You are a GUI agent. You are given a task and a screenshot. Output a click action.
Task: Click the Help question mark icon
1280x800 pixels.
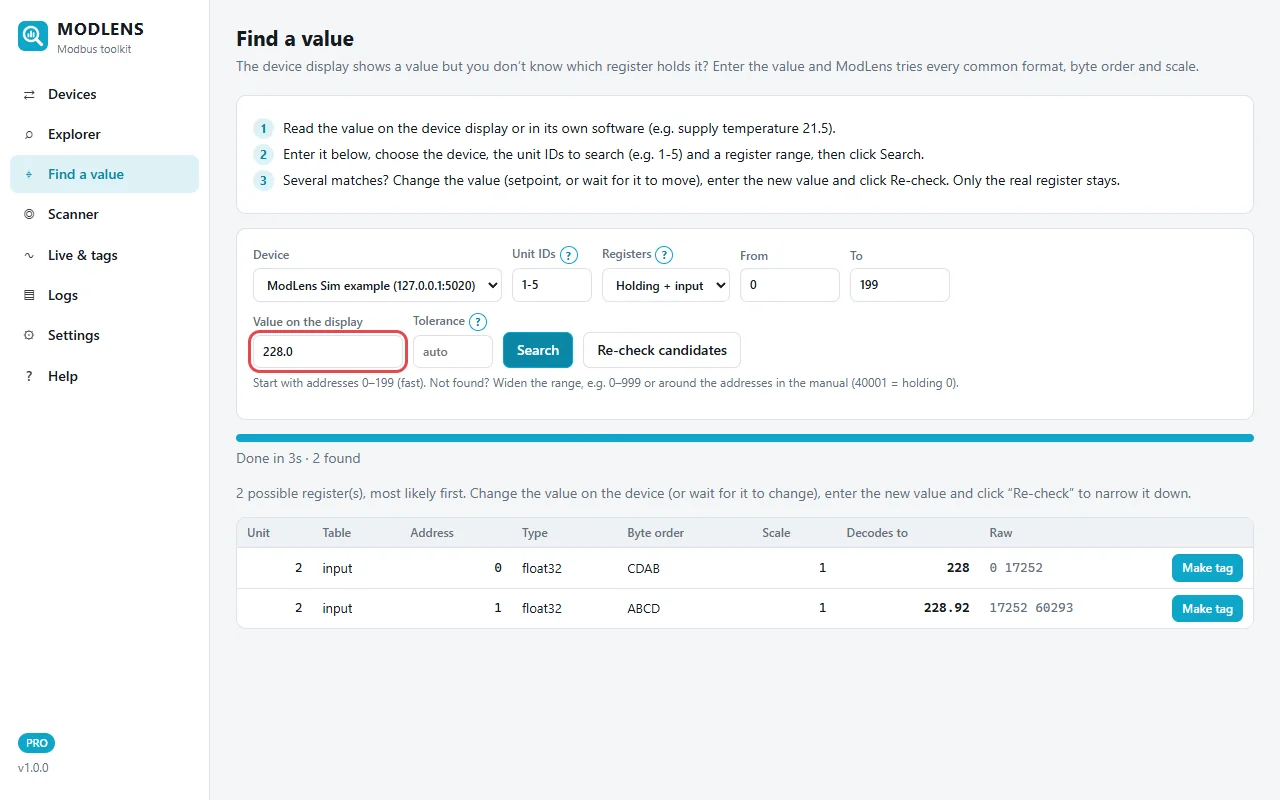point(29,376)
